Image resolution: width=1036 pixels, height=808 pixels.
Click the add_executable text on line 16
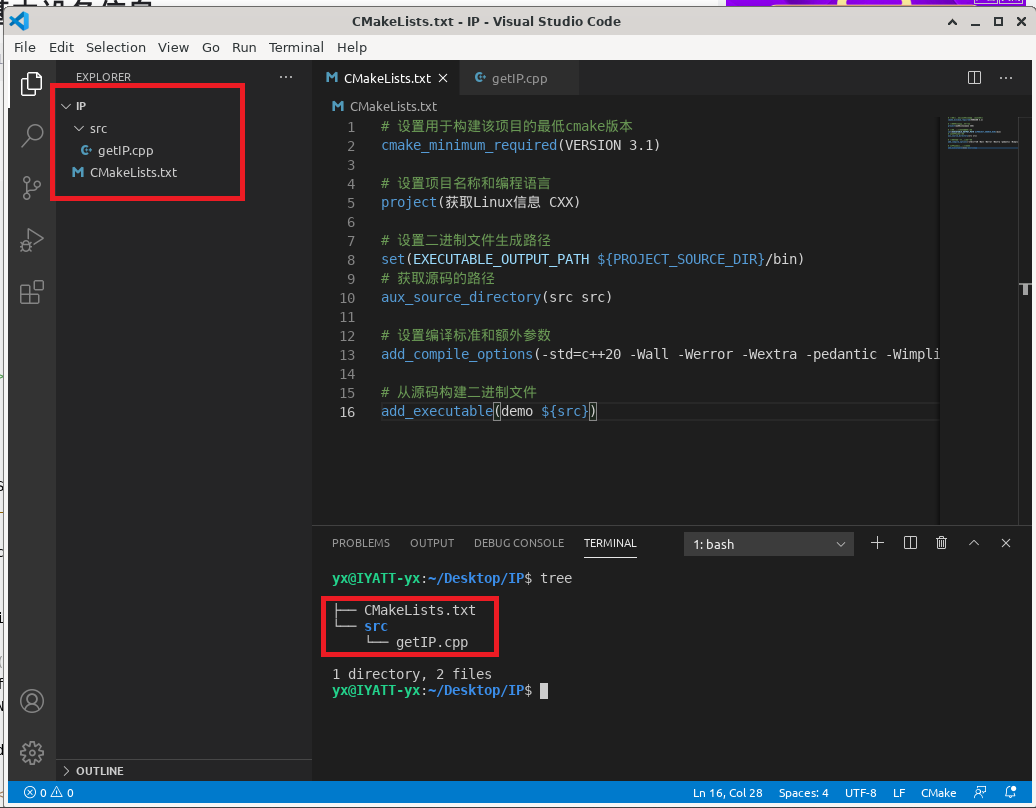[x=437, y=412]
